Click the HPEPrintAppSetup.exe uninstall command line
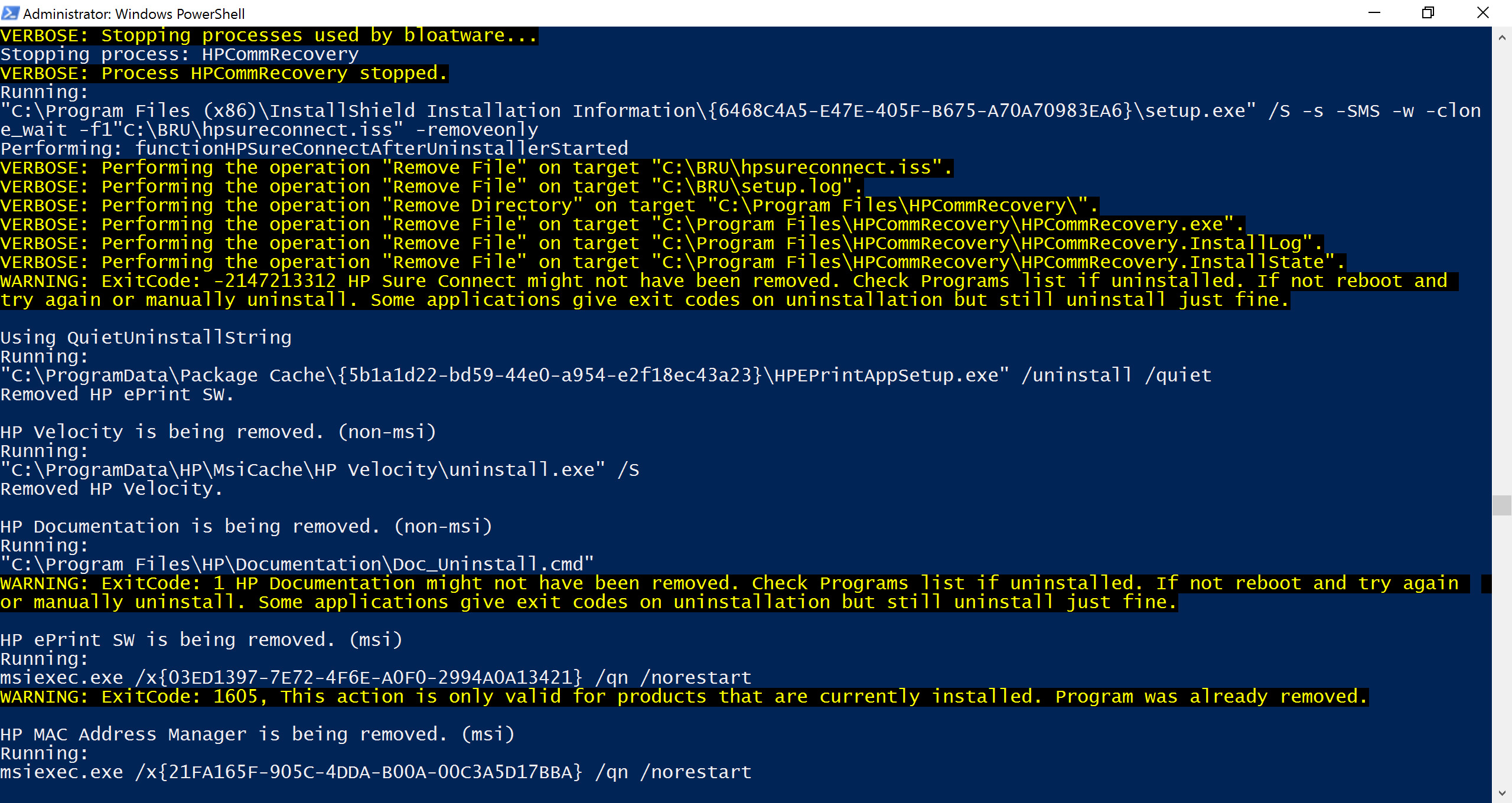 click(x=606, y=376)
